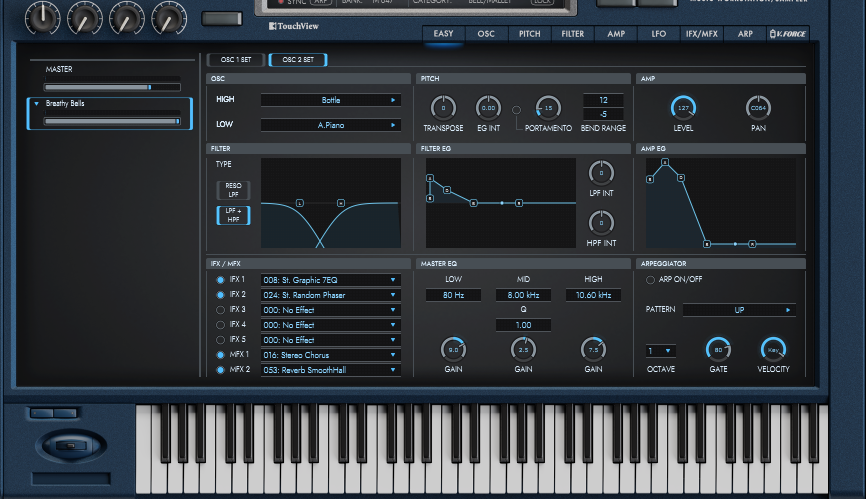Switch to the EASY tab

point(443,34)
